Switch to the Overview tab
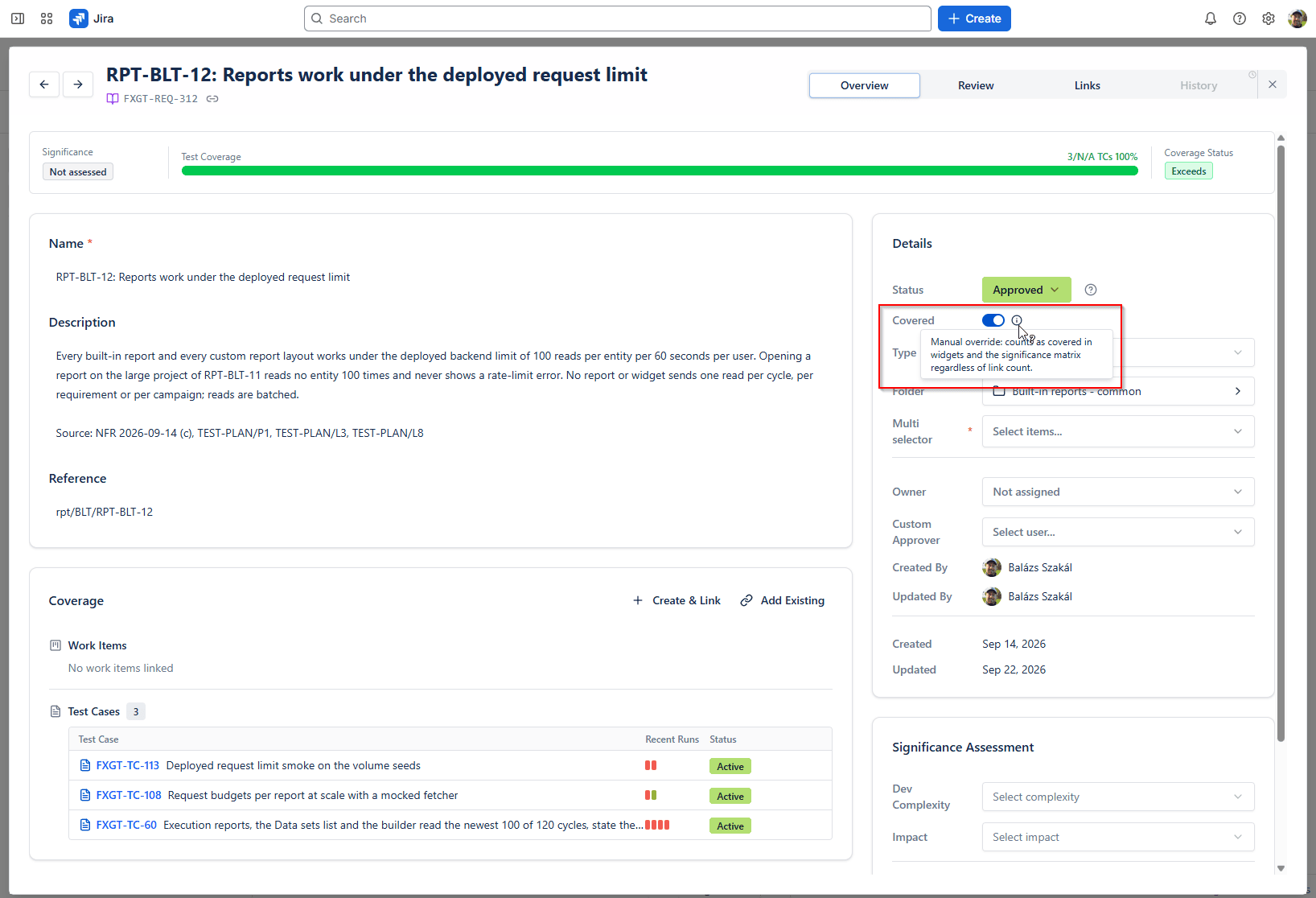 865,85
